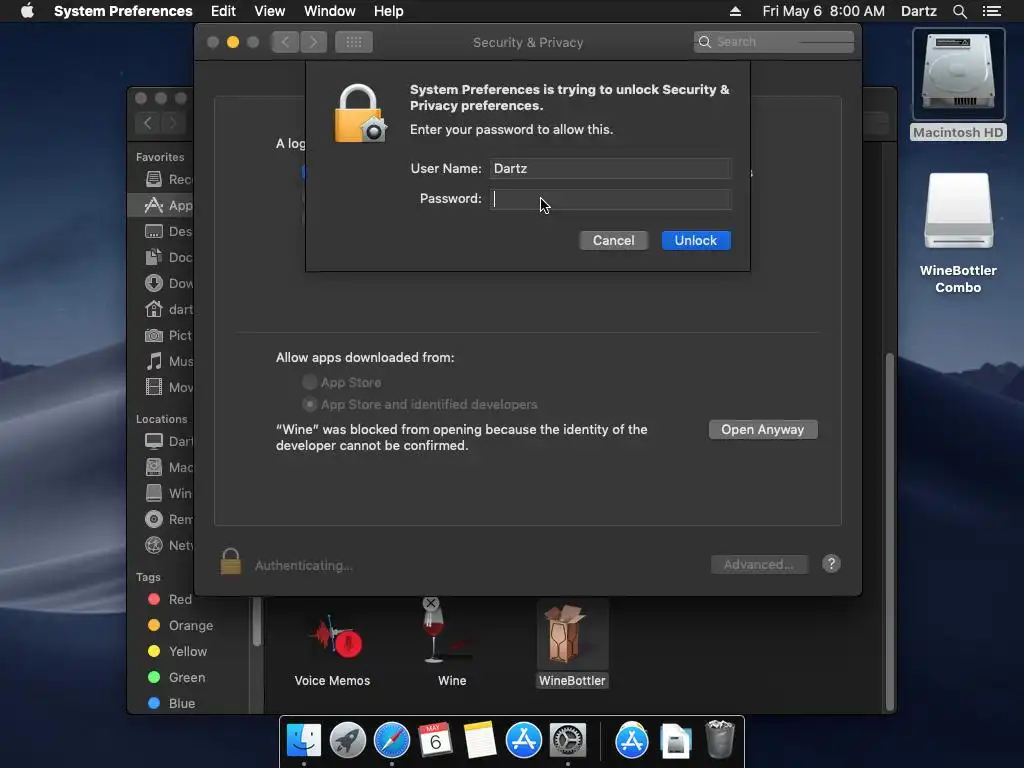This screenshot has width=1024, height=768.
Task: Show all preferences with the grid icon
Action: [354, 42]
